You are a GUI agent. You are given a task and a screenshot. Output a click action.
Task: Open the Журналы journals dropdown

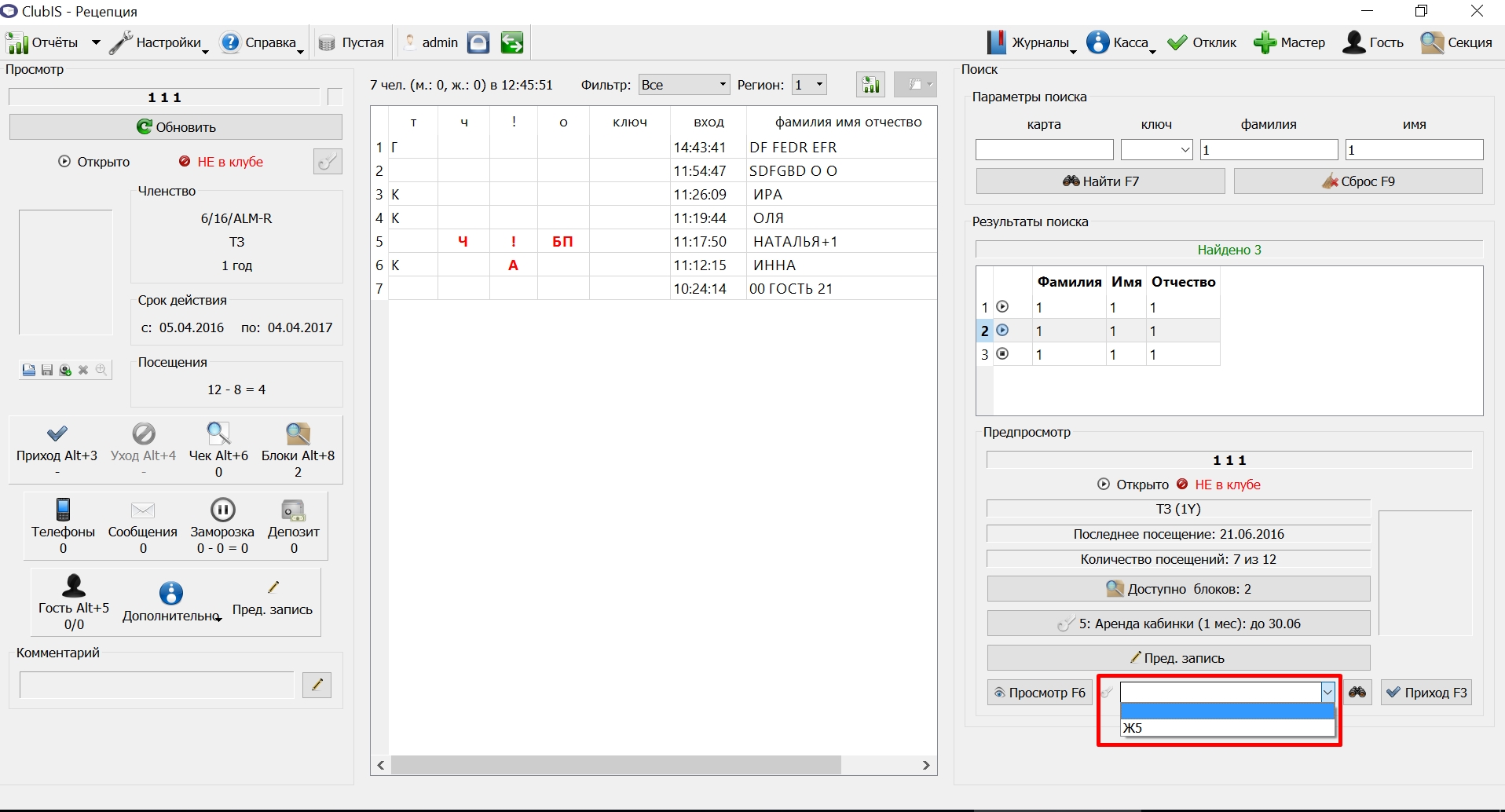point(1031,42)
